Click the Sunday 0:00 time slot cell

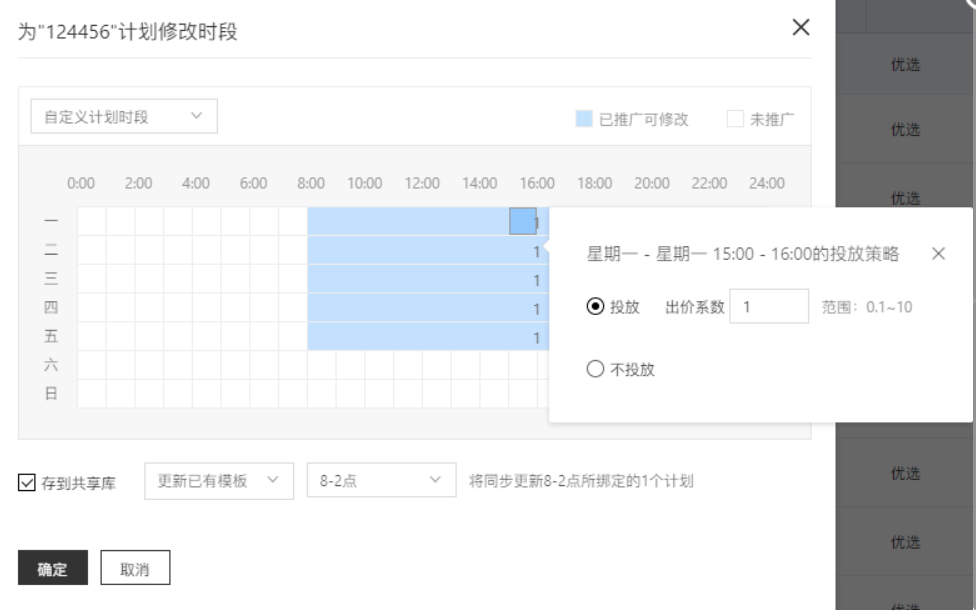(x=91, y=394)
